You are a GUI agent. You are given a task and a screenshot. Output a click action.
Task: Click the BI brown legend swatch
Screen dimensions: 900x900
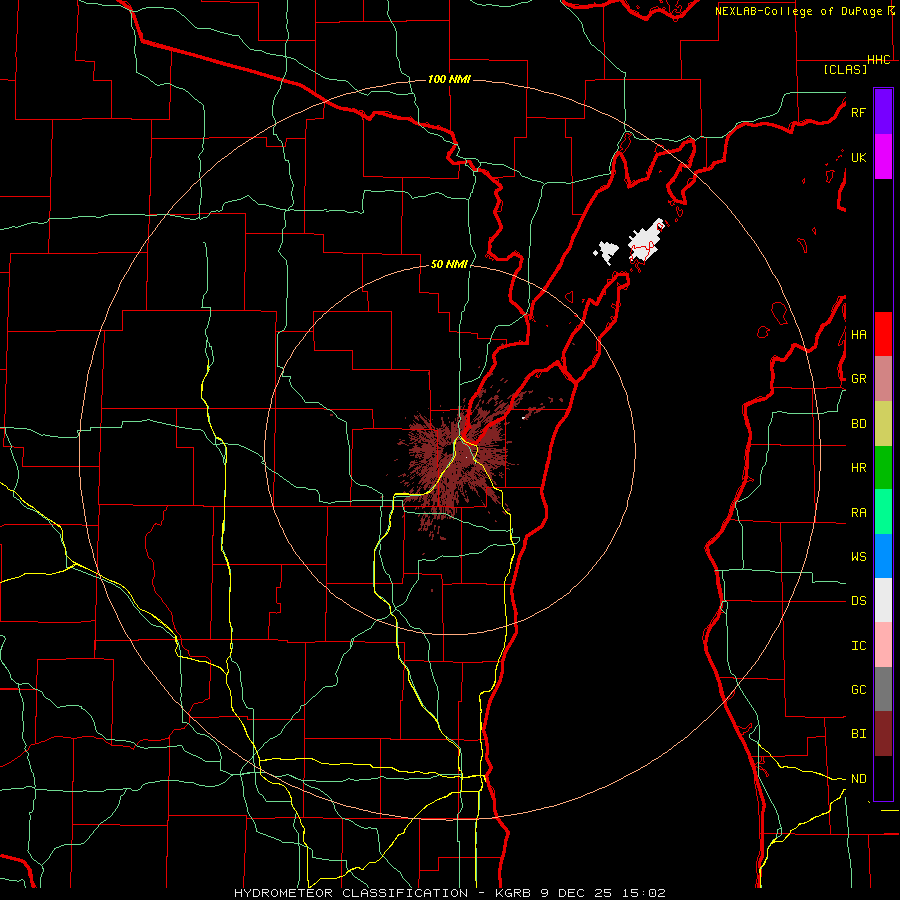883,734
